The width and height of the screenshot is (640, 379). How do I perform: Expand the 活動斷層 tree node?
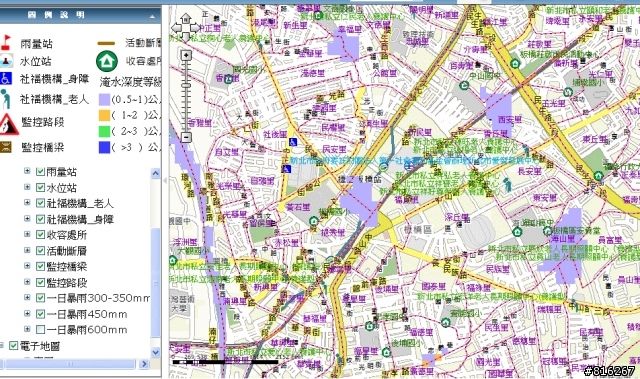pyautogui.click(x=27, y=250)
